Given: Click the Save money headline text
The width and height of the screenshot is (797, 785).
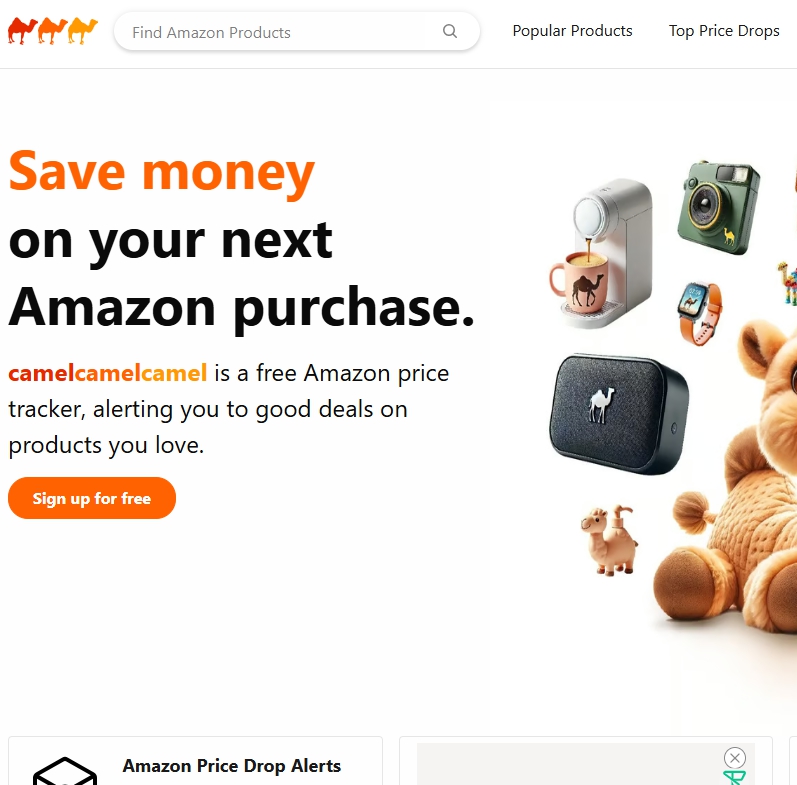Looking at the screenshot, I should click(162, 172).
